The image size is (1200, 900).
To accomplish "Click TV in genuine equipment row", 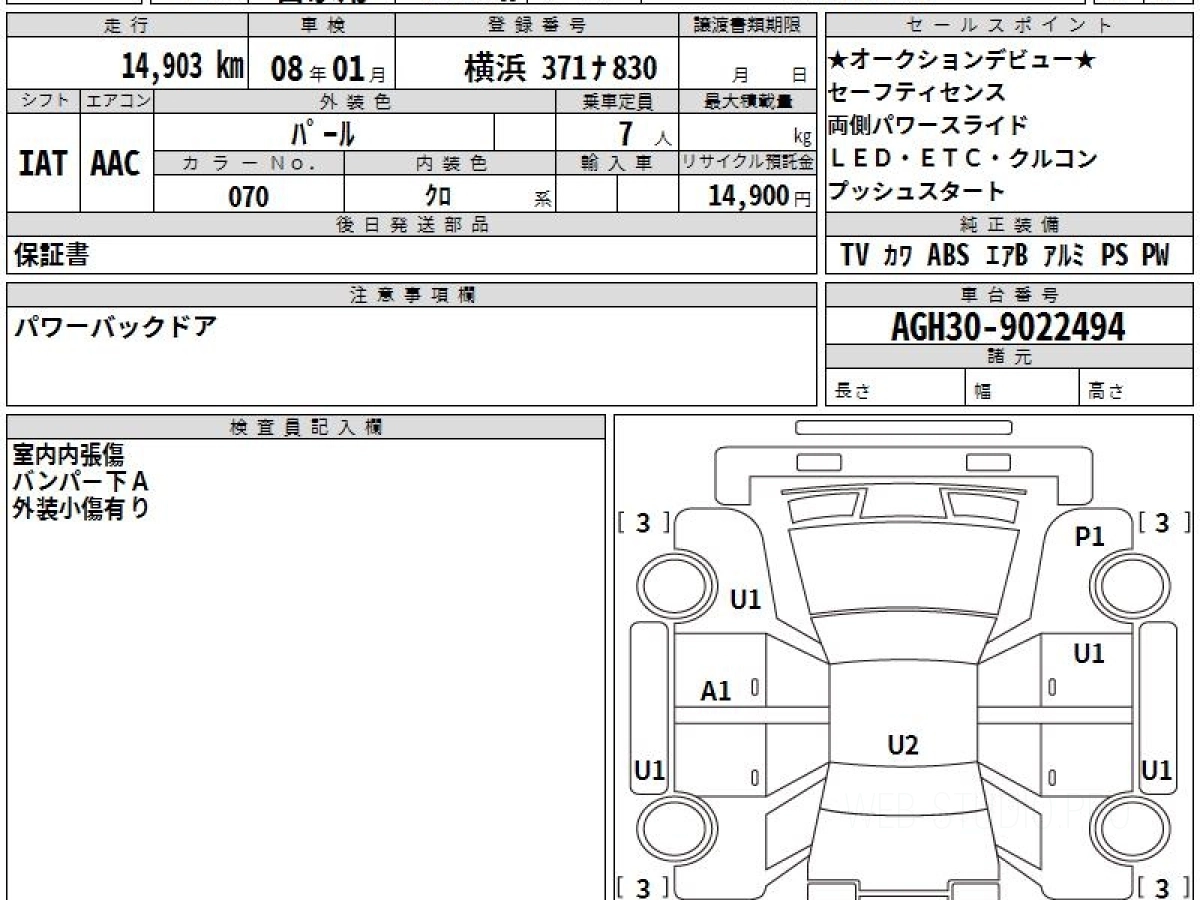I will pos(855,256).
